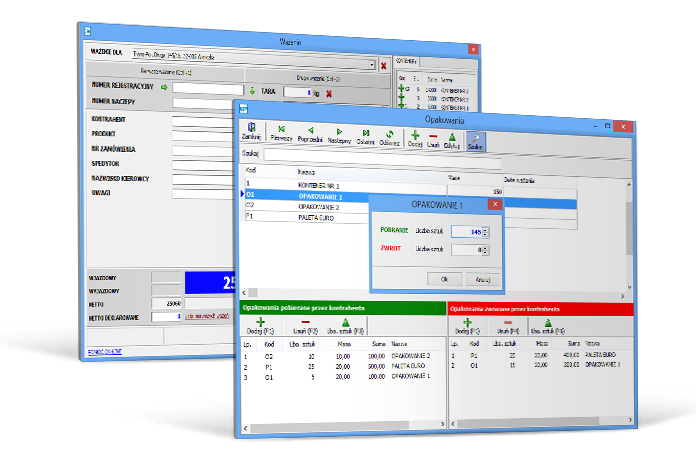Increase the POBRANIE quantity spinner

click(x=486, y=228)
